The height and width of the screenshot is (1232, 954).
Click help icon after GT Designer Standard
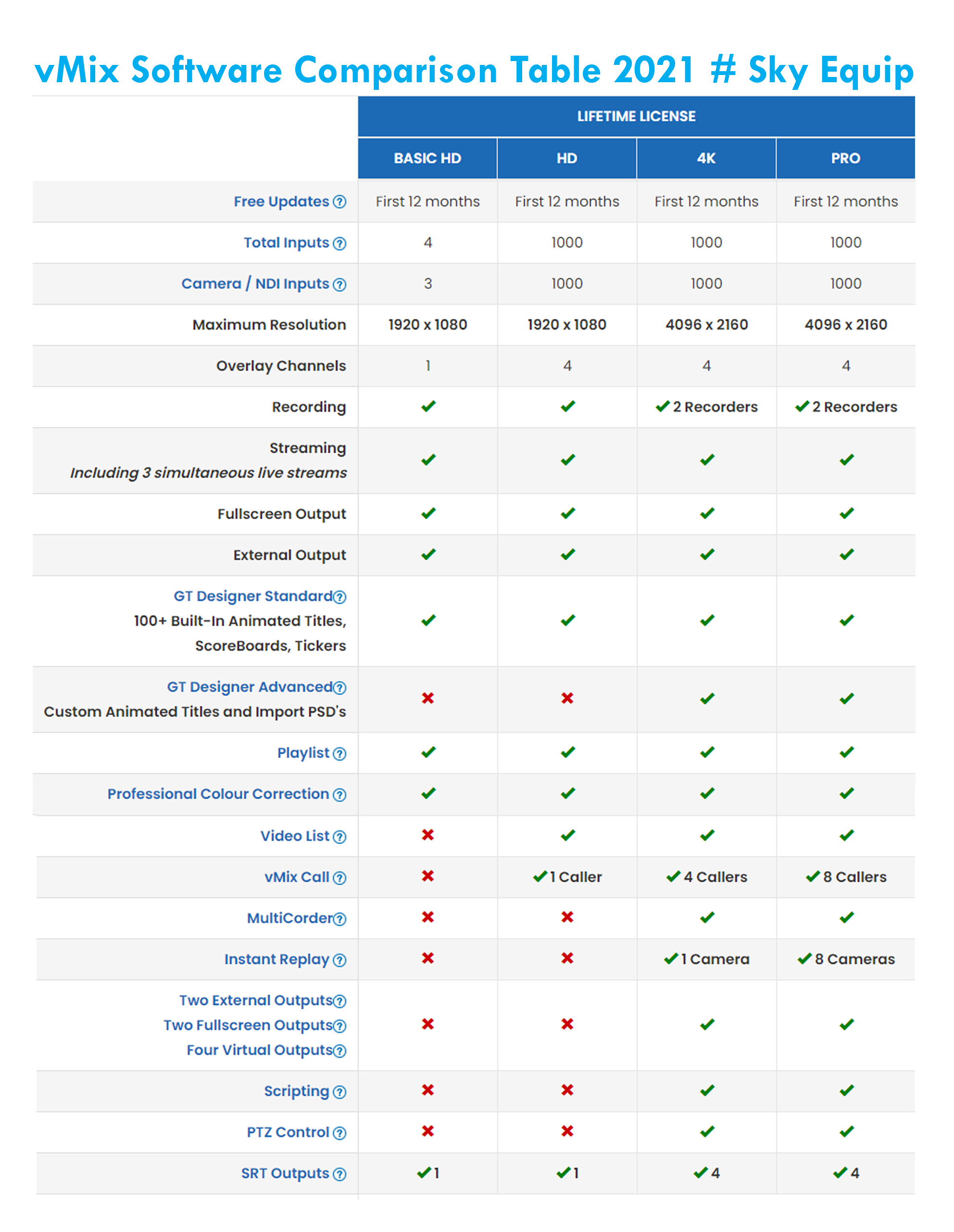tap(339, 597)
